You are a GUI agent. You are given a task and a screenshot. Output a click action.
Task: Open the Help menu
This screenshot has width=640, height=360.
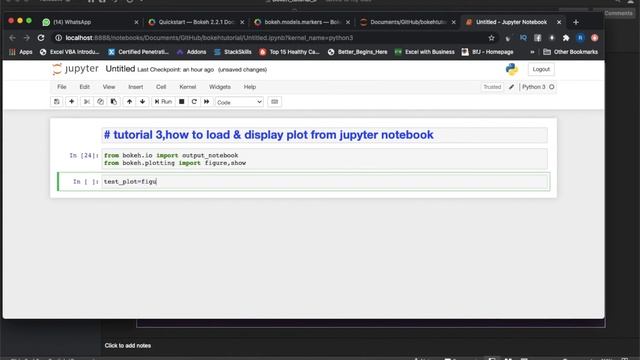click(250, 87)
